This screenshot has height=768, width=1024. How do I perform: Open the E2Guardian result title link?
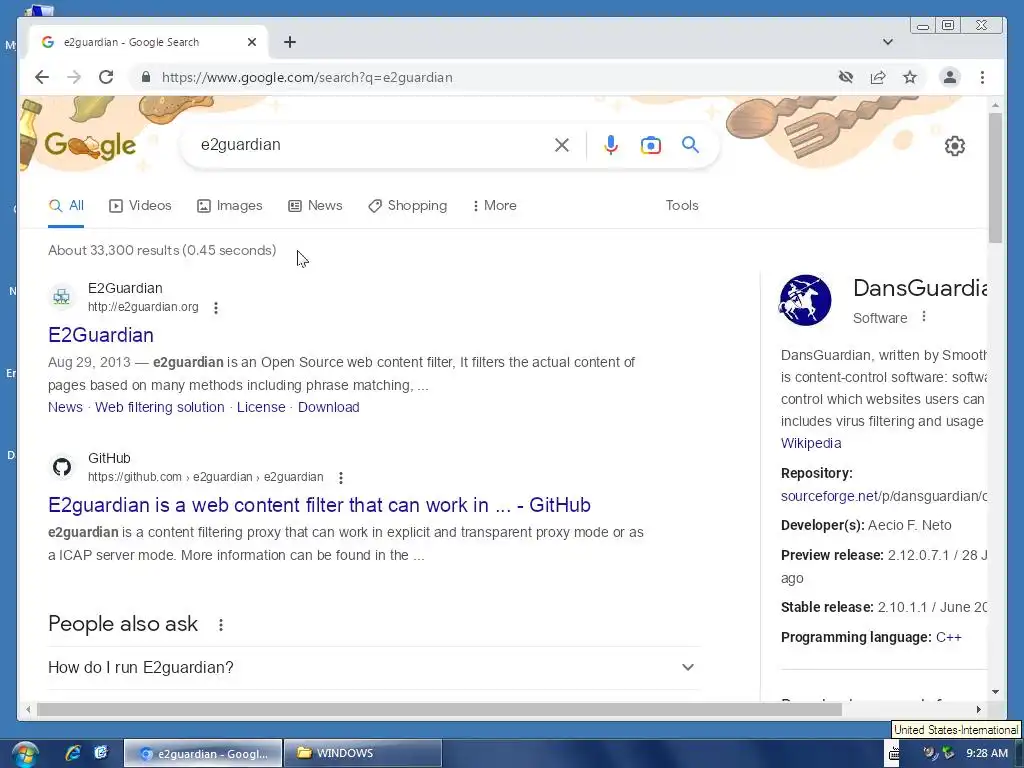click(101, 335)
